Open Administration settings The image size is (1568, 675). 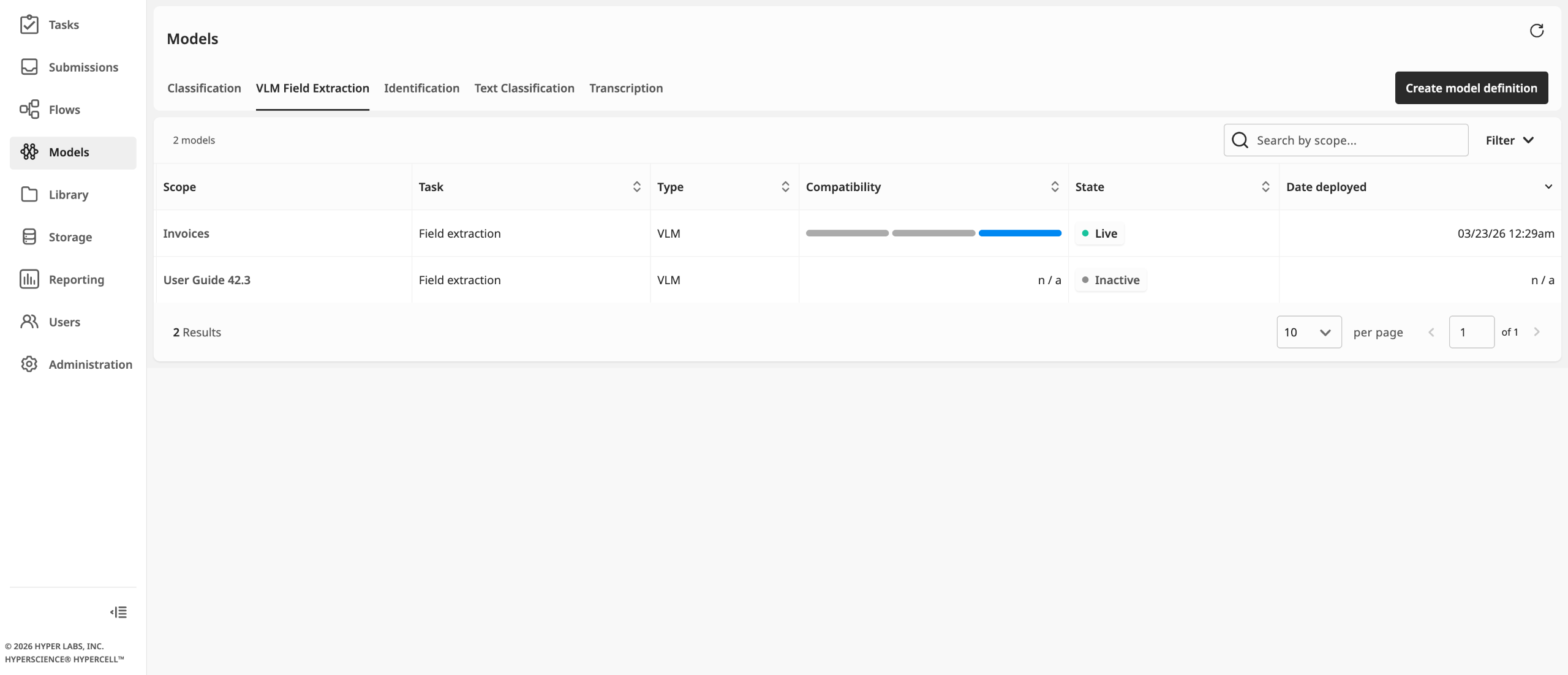click(x=90, y=364)
